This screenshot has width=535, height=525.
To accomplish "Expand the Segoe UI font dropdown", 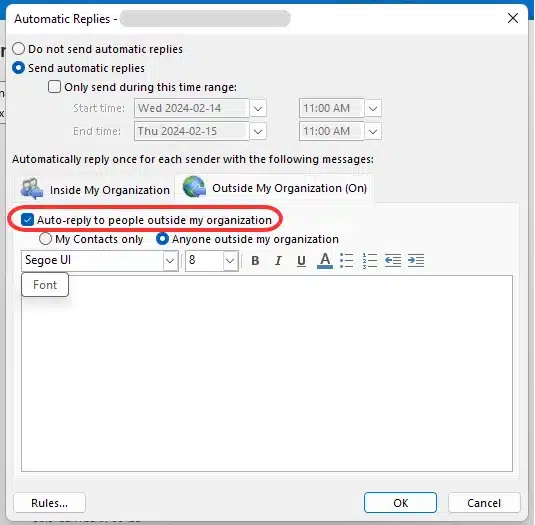I will [x=170, y=261].
